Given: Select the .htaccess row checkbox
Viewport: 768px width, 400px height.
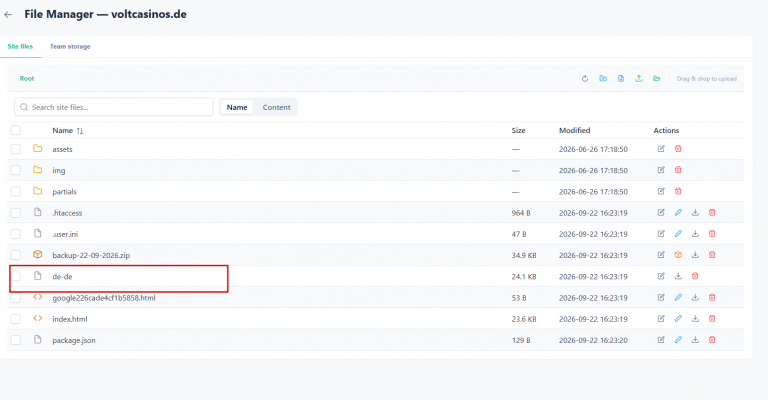Looking at the screenshot, I should click(x=16, y=212).
